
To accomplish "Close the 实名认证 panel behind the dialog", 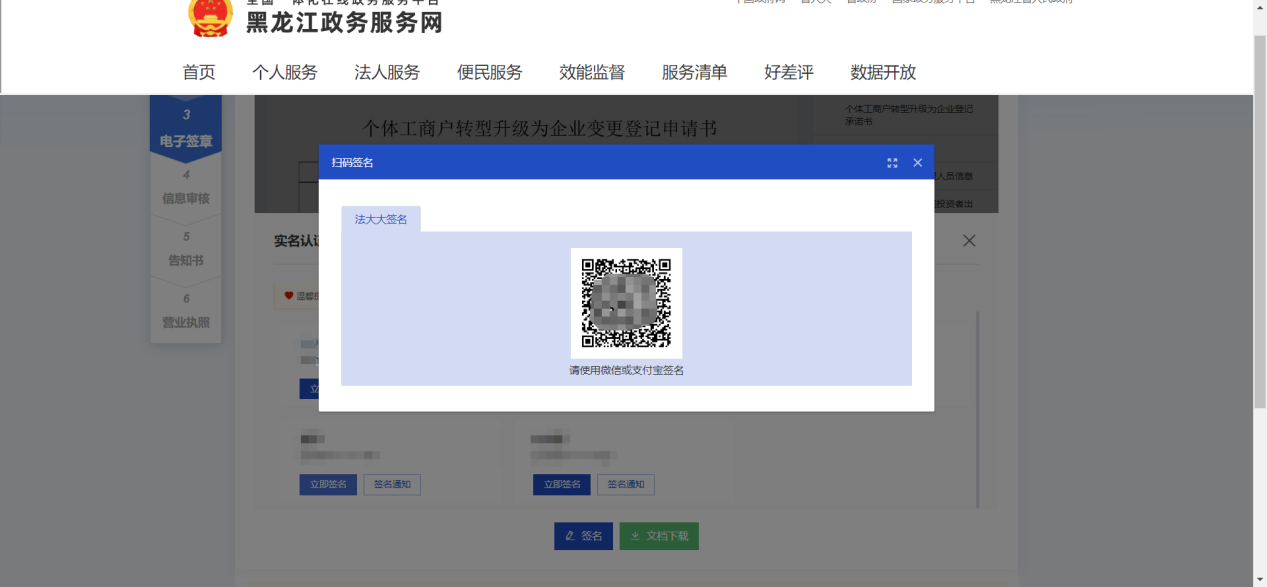I will click(x=968, y=241).
